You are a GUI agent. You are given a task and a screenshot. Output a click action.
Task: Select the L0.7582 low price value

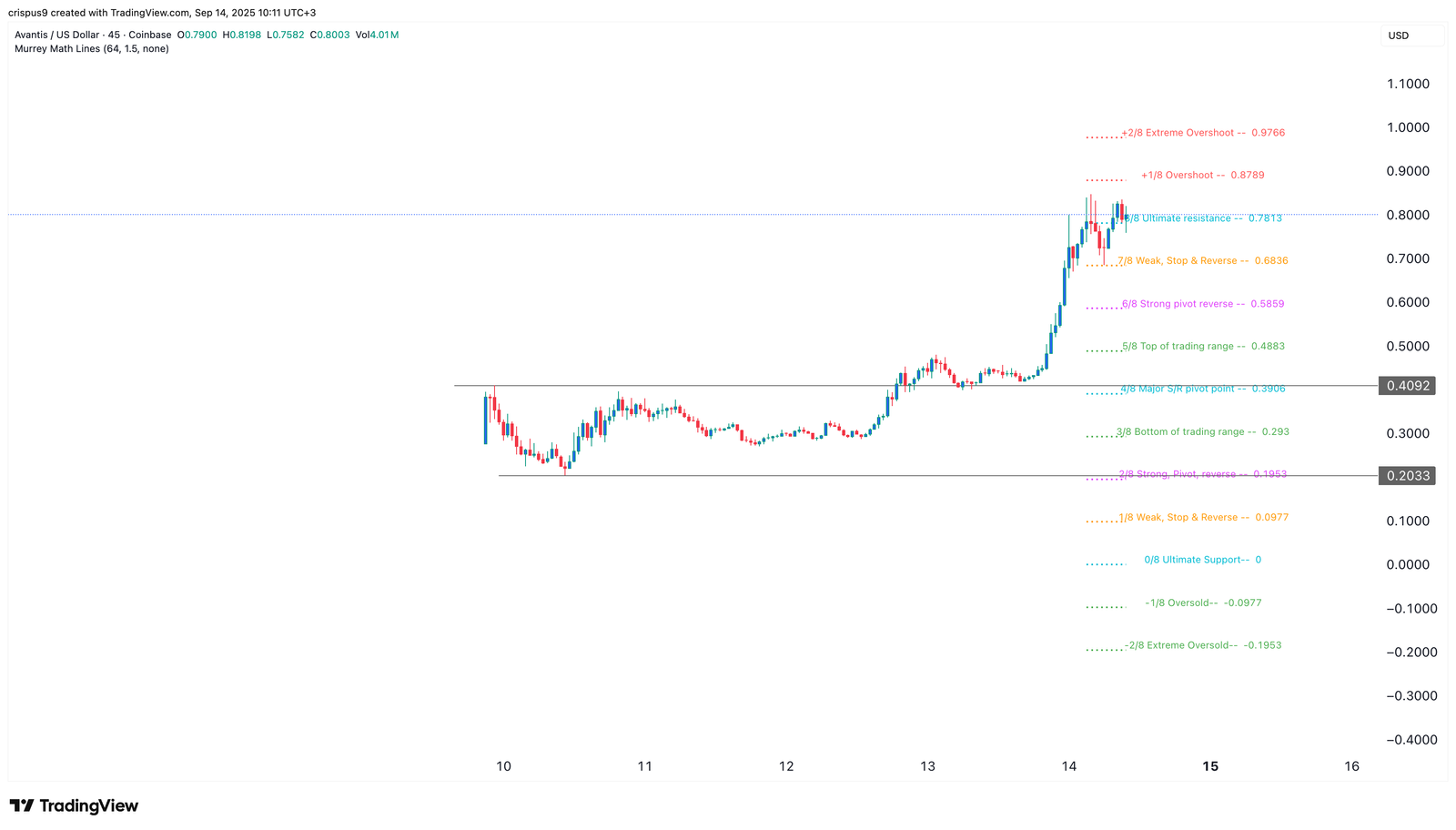pyautogui.click(x=286, y=35)
